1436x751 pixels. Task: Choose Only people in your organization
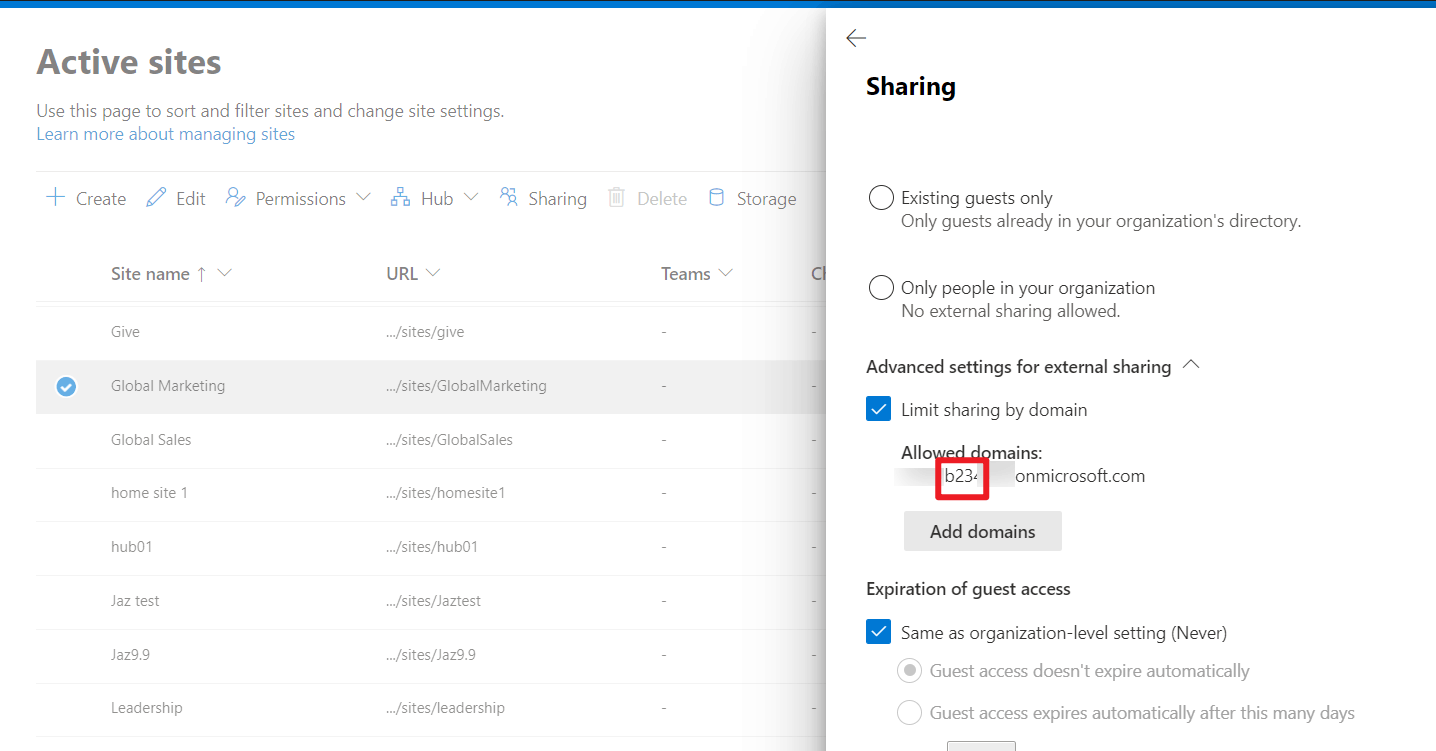(881, 288)
